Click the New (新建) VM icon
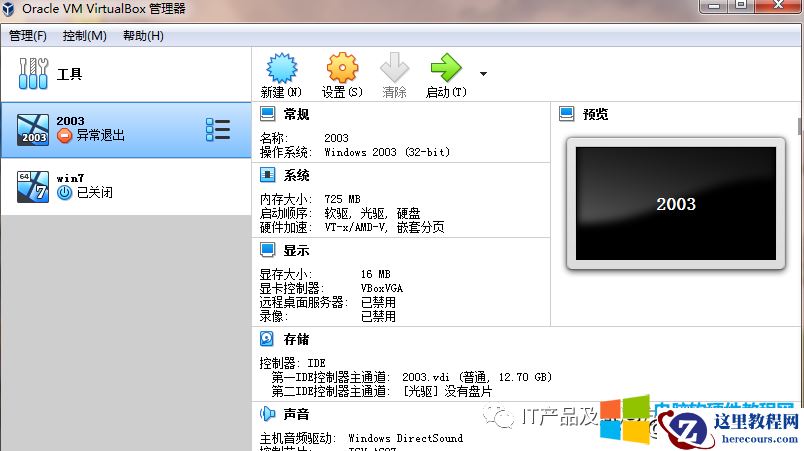 [x=282, y=68]
